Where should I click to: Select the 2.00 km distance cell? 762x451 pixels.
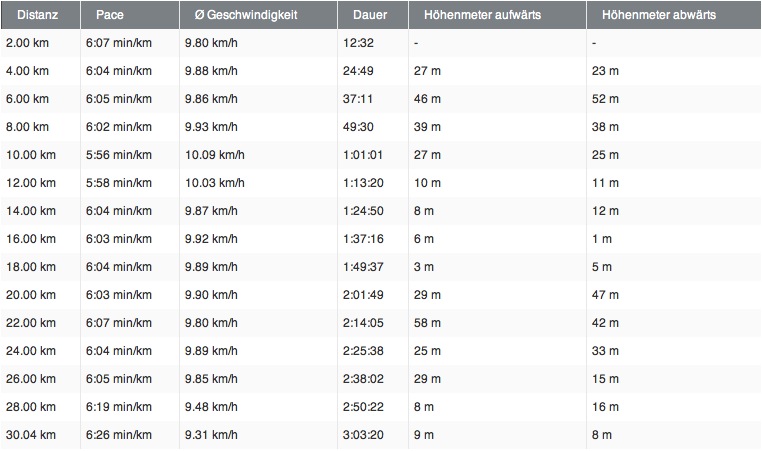pos(27,43)
